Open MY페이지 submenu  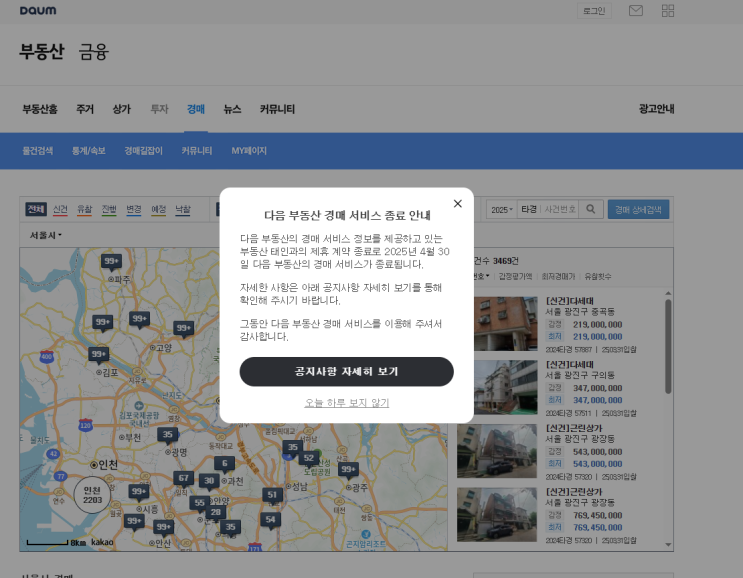[x=249, y=151]
